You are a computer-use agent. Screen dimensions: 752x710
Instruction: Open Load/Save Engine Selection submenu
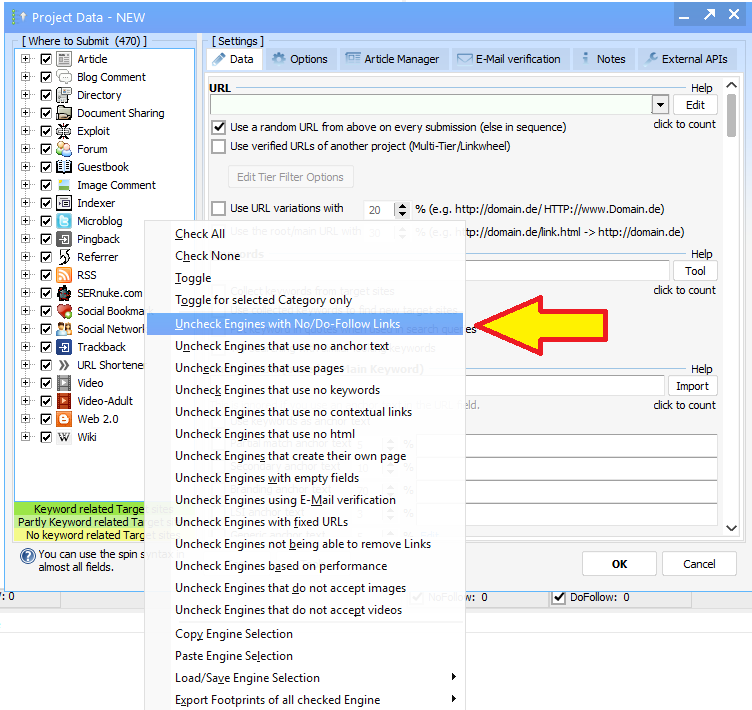[306, 677]
